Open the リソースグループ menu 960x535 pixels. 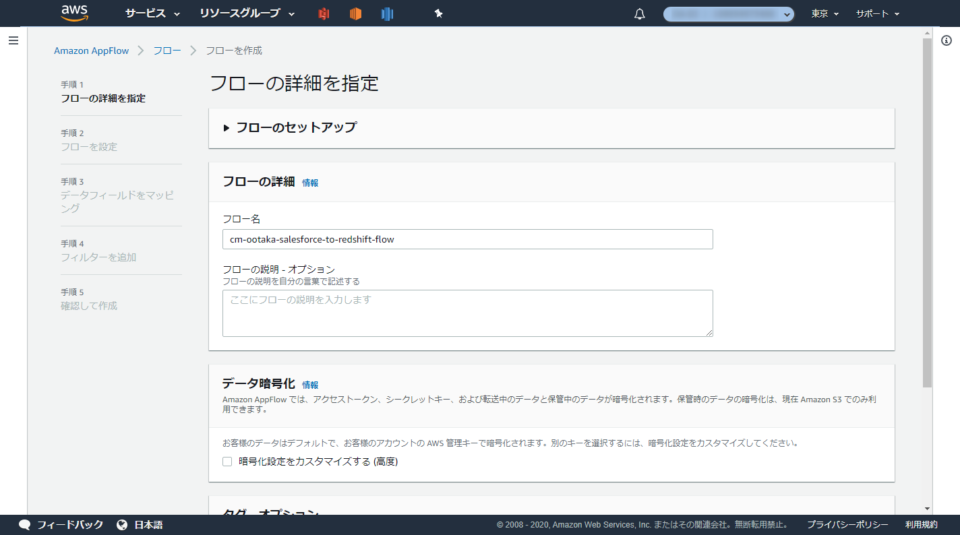point(247,13)
